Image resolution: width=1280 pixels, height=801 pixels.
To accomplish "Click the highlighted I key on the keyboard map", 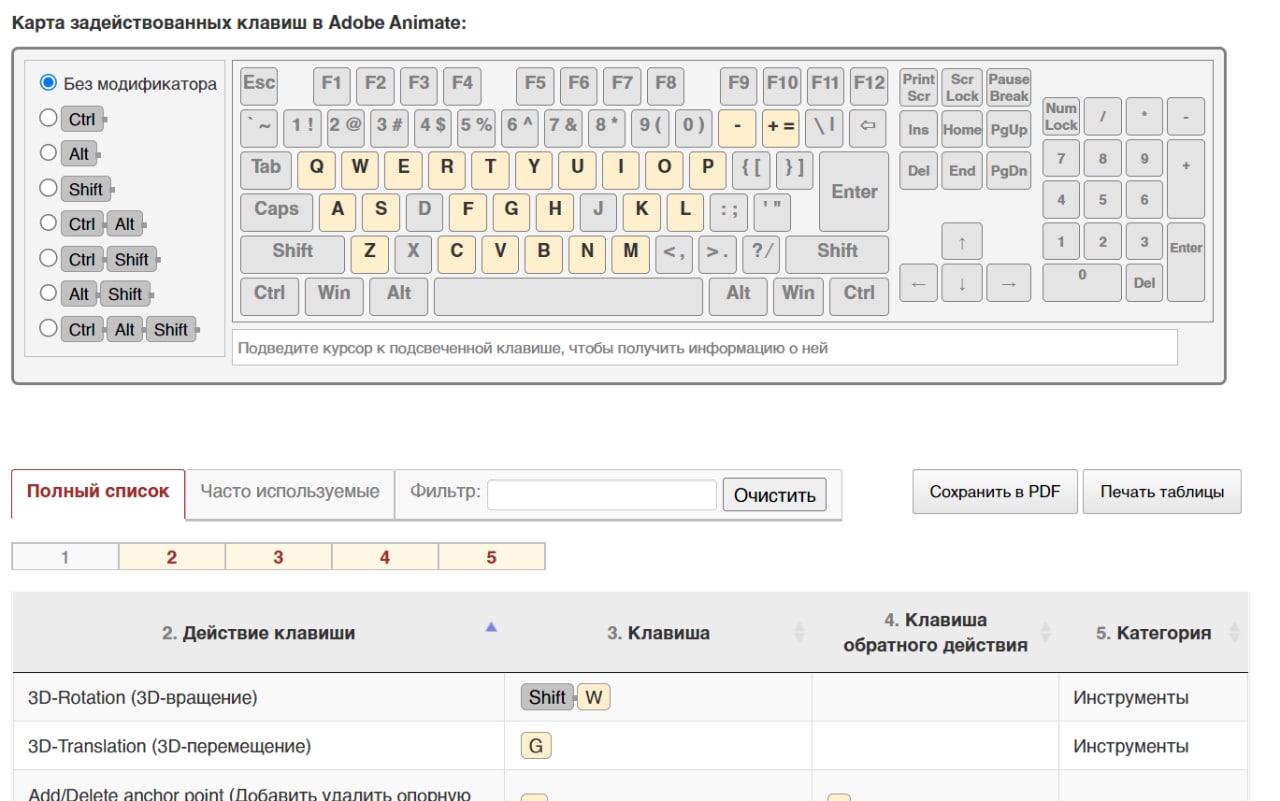I will point(621,169).
